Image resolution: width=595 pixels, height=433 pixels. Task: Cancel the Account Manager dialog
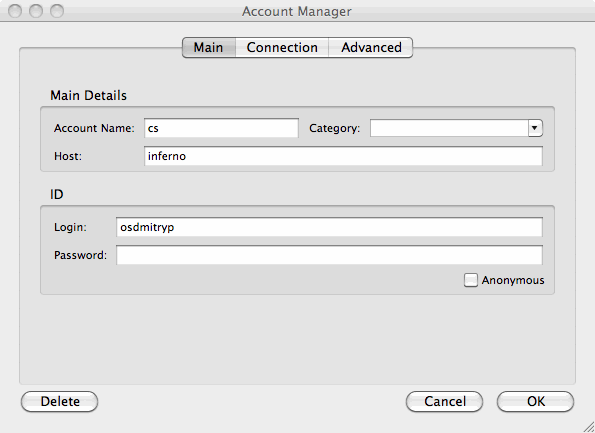[x=444, y=402]
